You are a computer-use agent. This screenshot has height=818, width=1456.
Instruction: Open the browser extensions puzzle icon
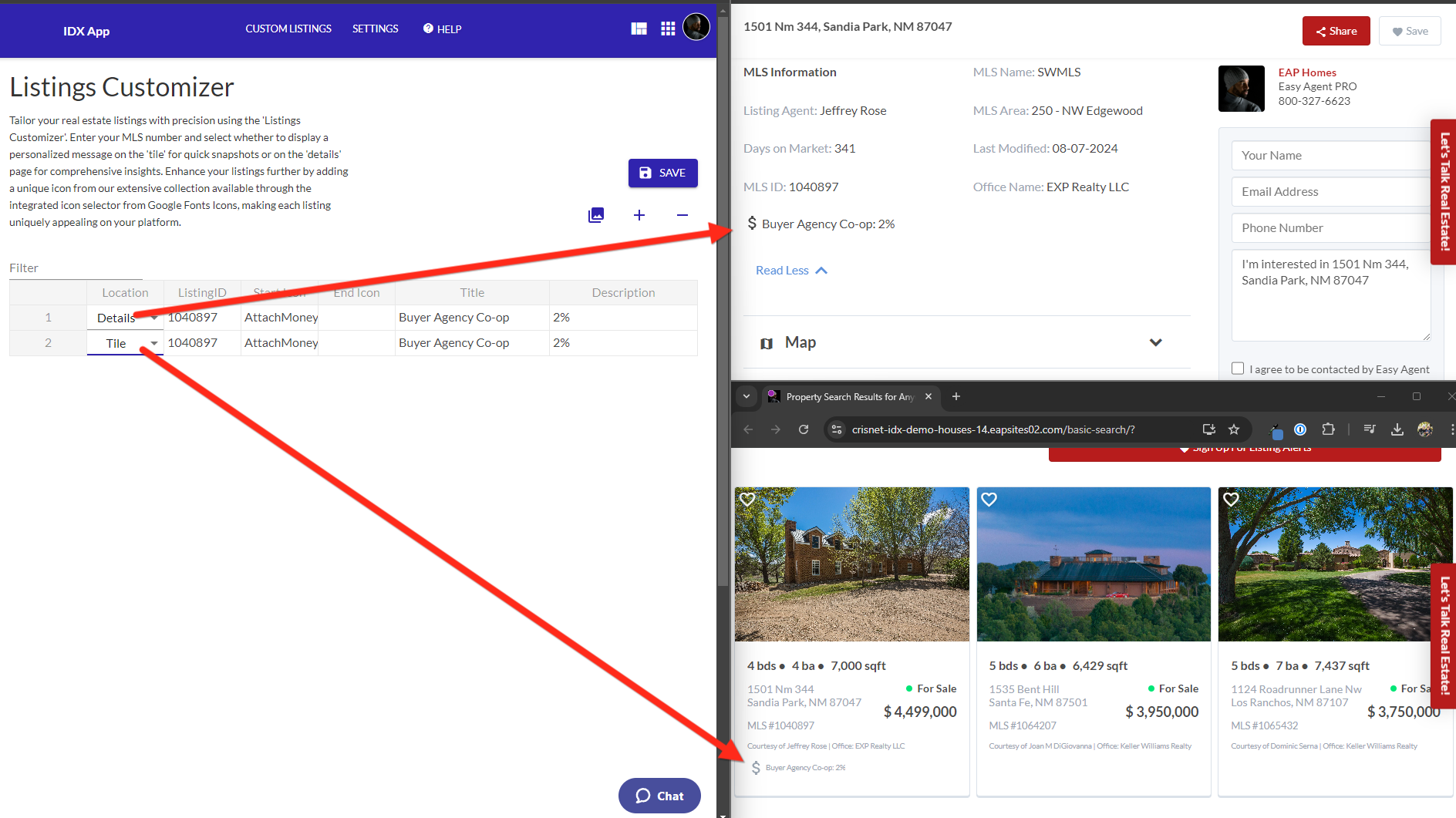[x=1328, y=429]
